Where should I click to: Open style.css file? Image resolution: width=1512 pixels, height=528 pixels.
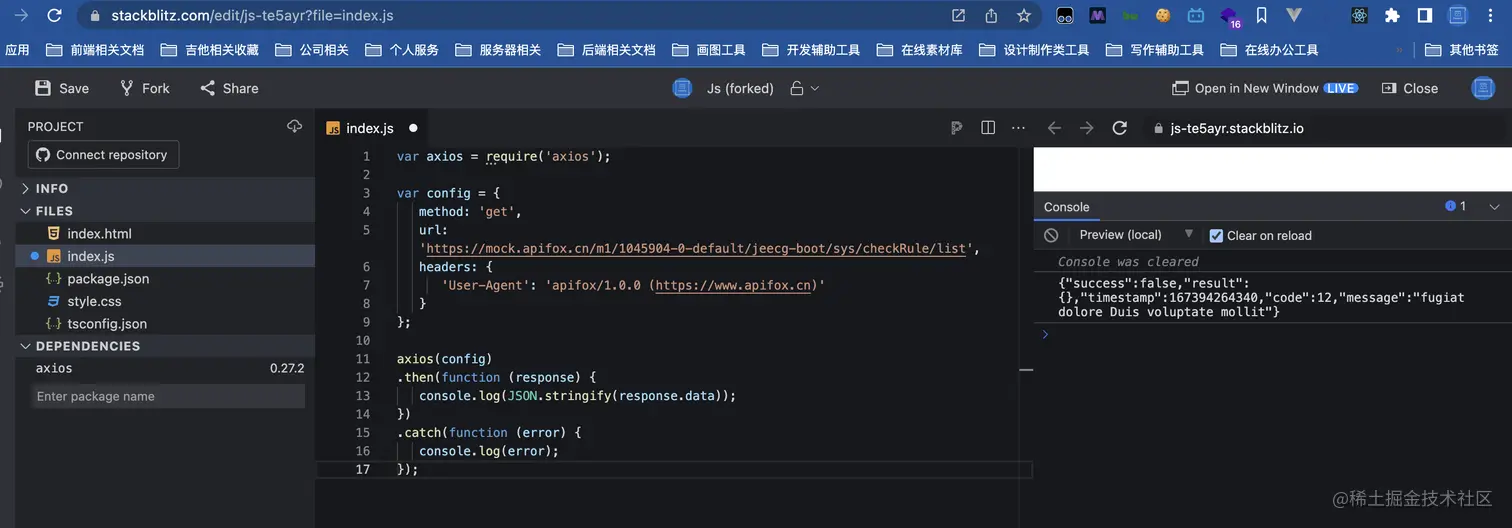(x=165, y=301)
